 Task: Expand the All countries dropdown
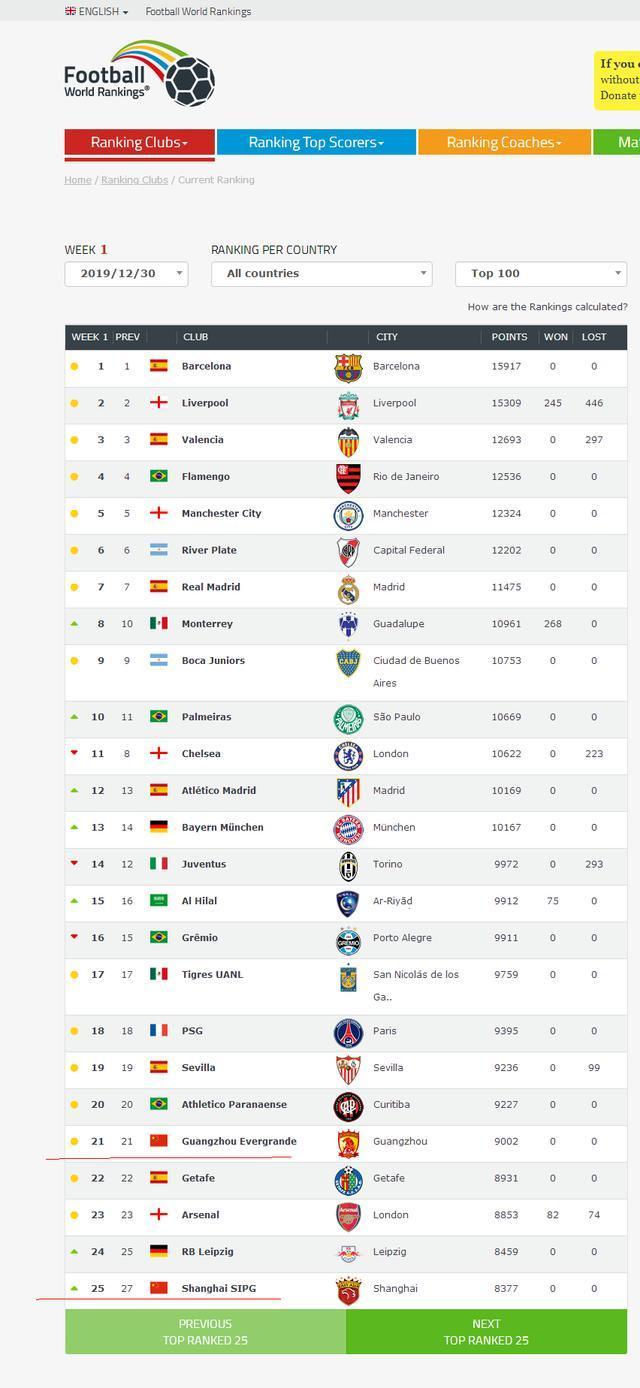321,274
